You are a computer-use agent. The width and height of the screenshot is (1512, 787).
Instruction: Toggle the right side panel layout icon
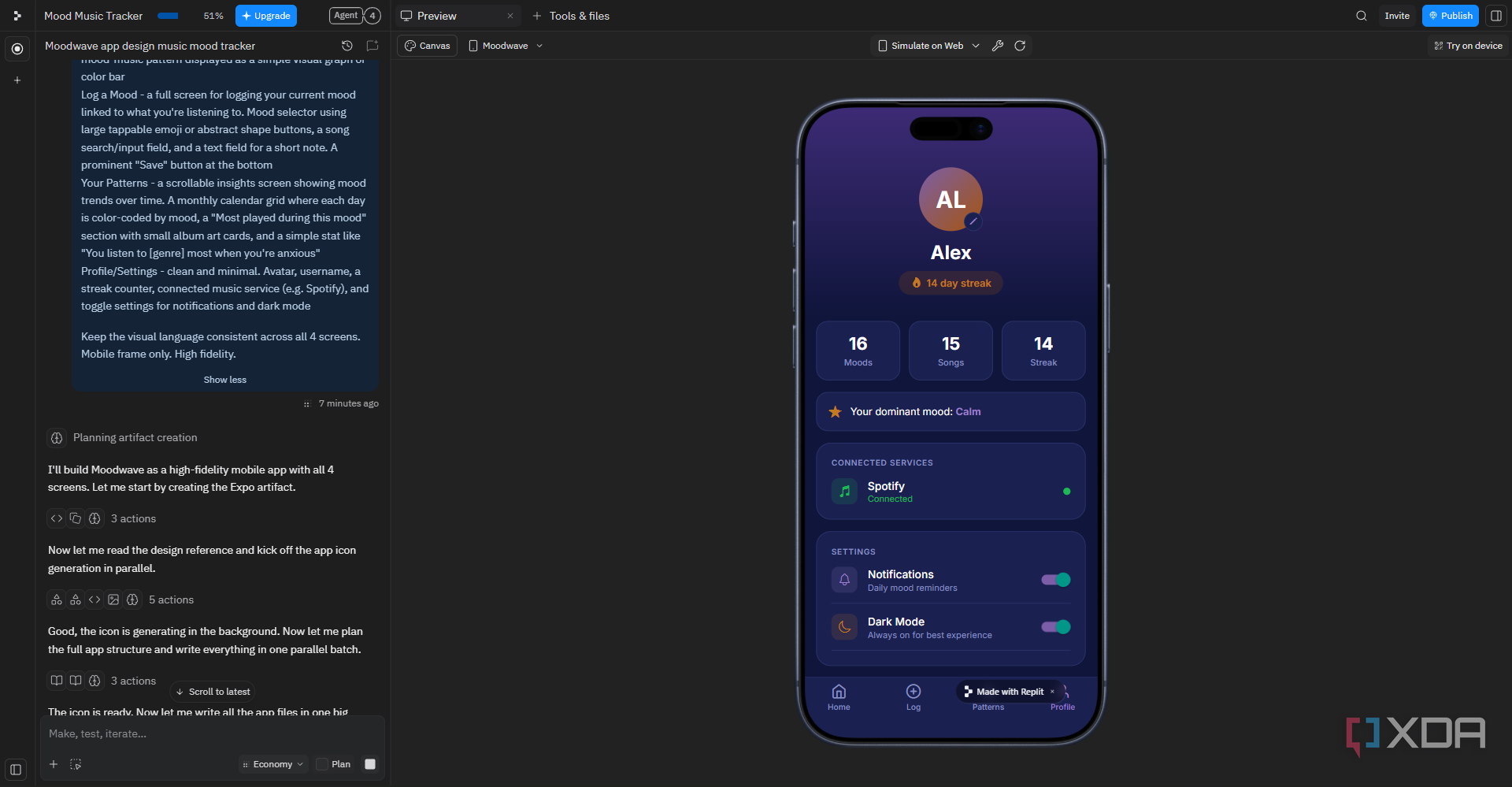coord(1496,16)
